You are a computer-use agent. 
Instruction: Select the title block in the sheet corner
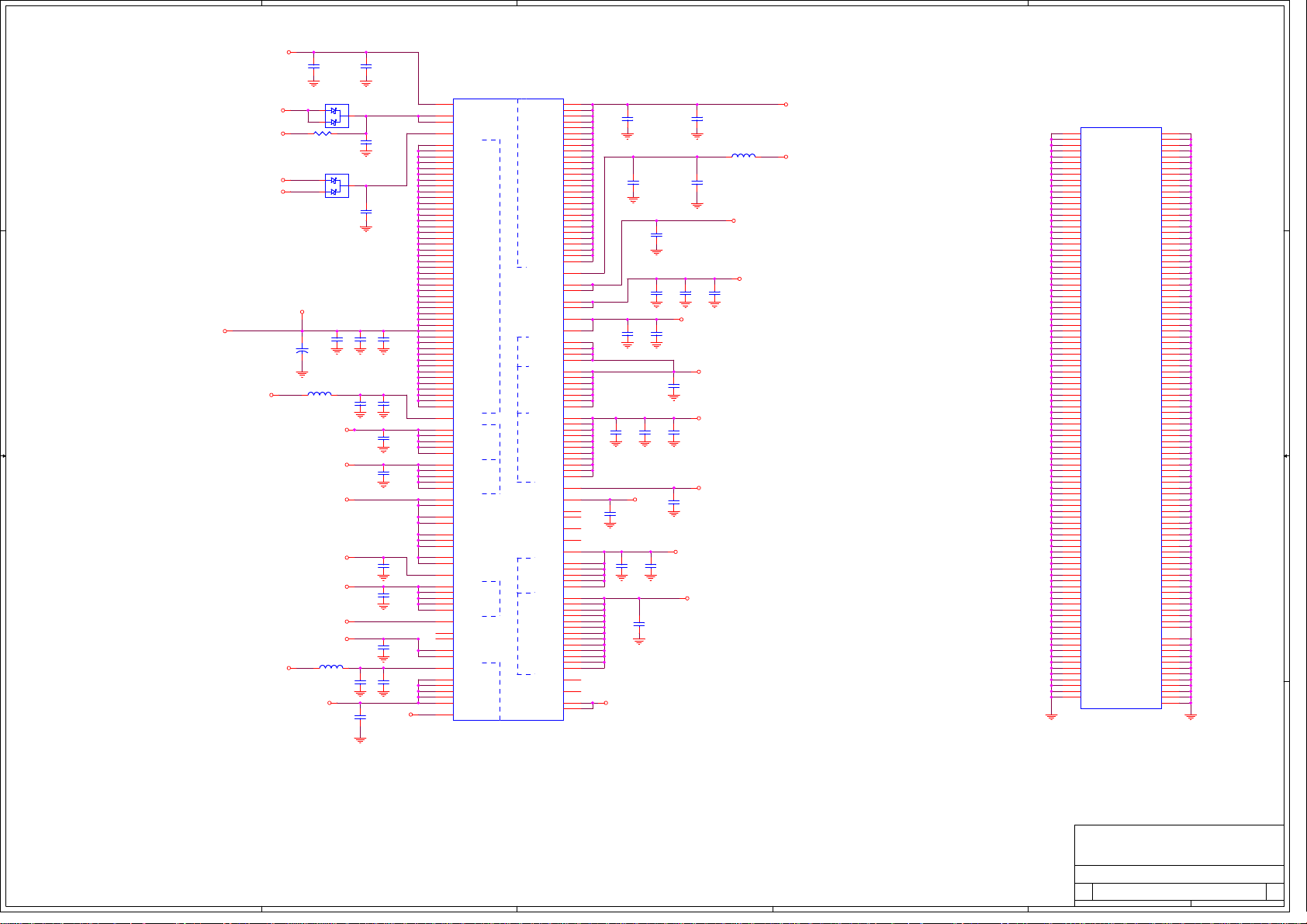click(1179, 864)
